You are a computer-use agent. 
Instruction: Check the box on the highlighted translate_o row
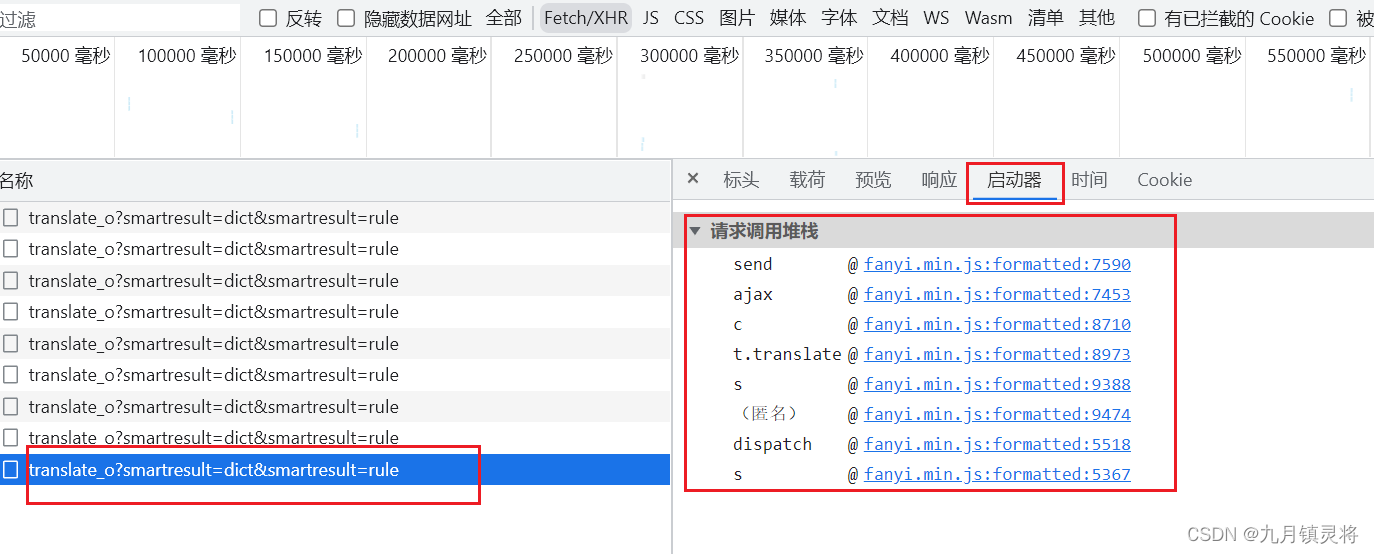click(10, 470)
